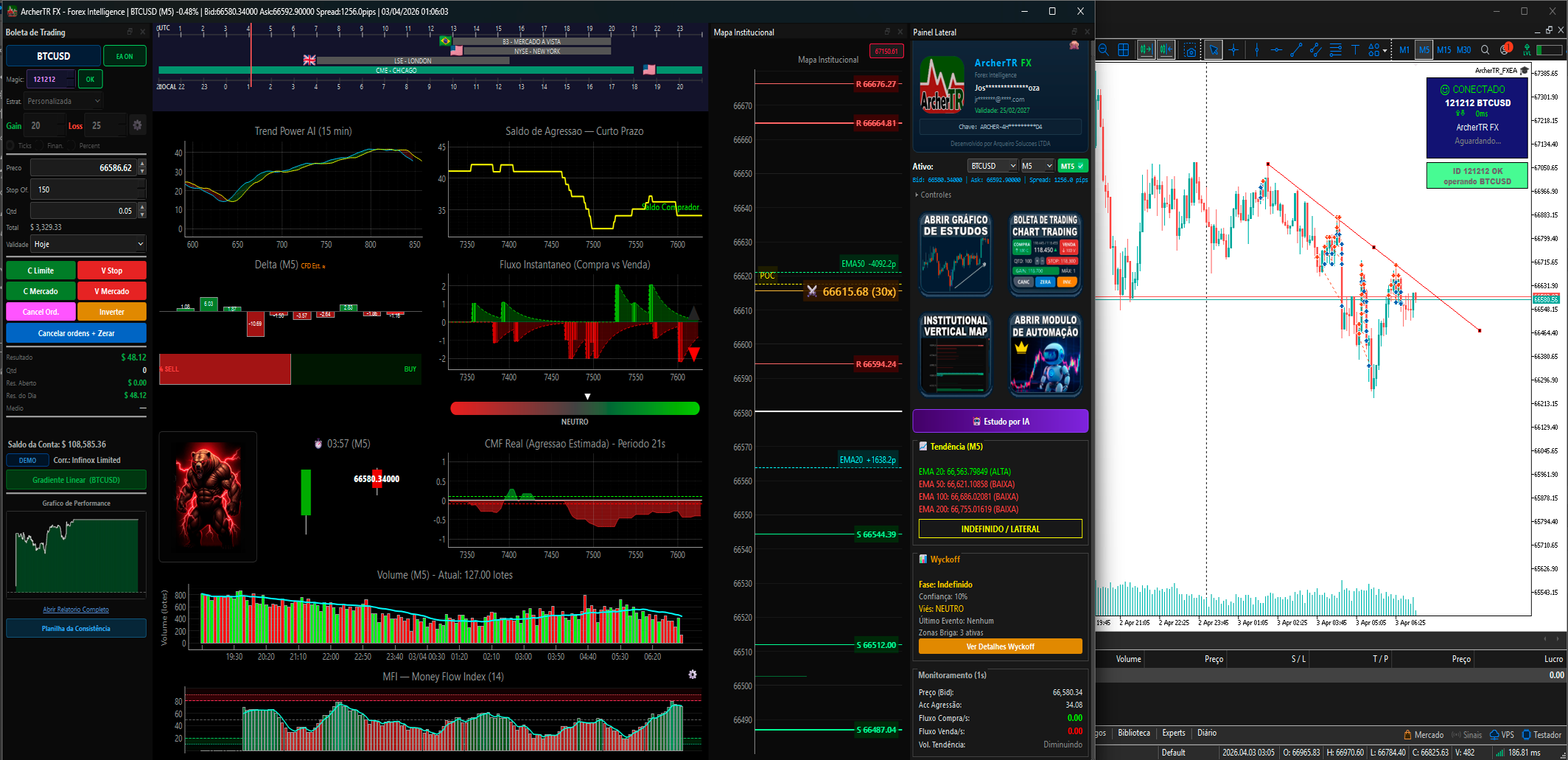Select the equidistant channel tool
The image size is (1568, 760).
click(x=1316, y=50)
